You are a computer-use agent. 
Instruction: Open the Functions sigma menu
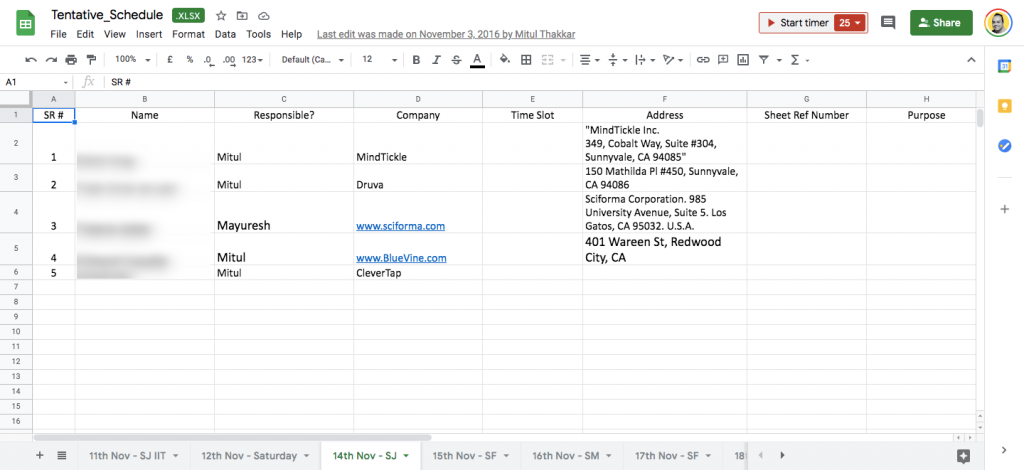point(799,59)
